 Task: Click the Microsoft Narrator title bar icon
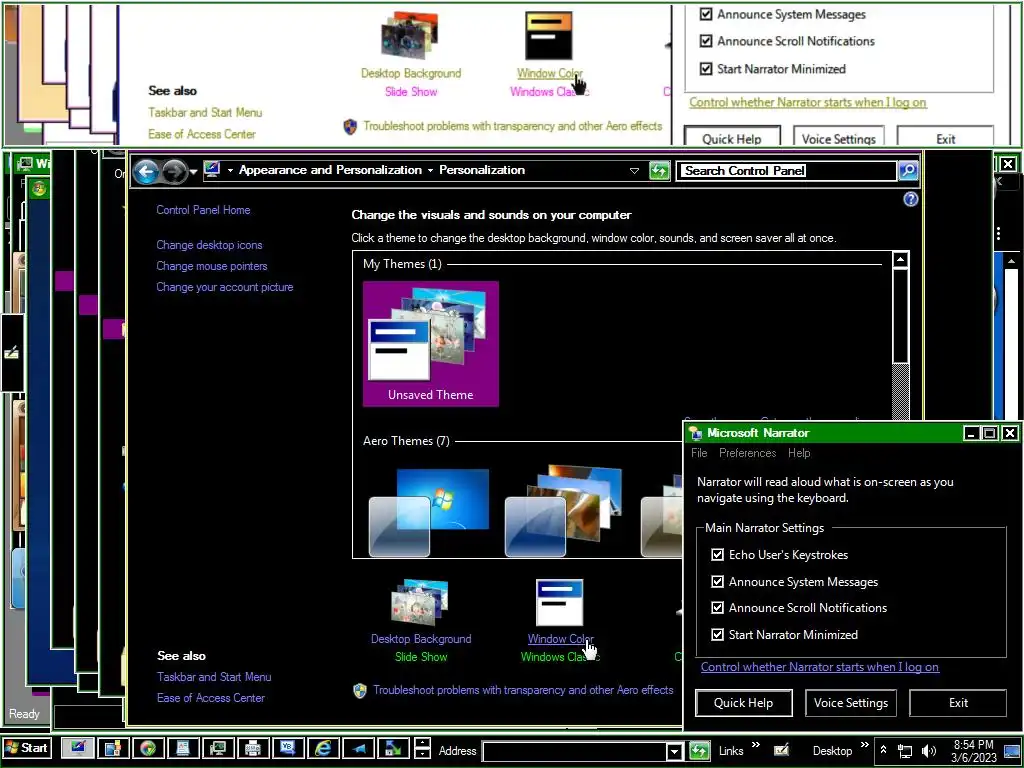point(696,433)
